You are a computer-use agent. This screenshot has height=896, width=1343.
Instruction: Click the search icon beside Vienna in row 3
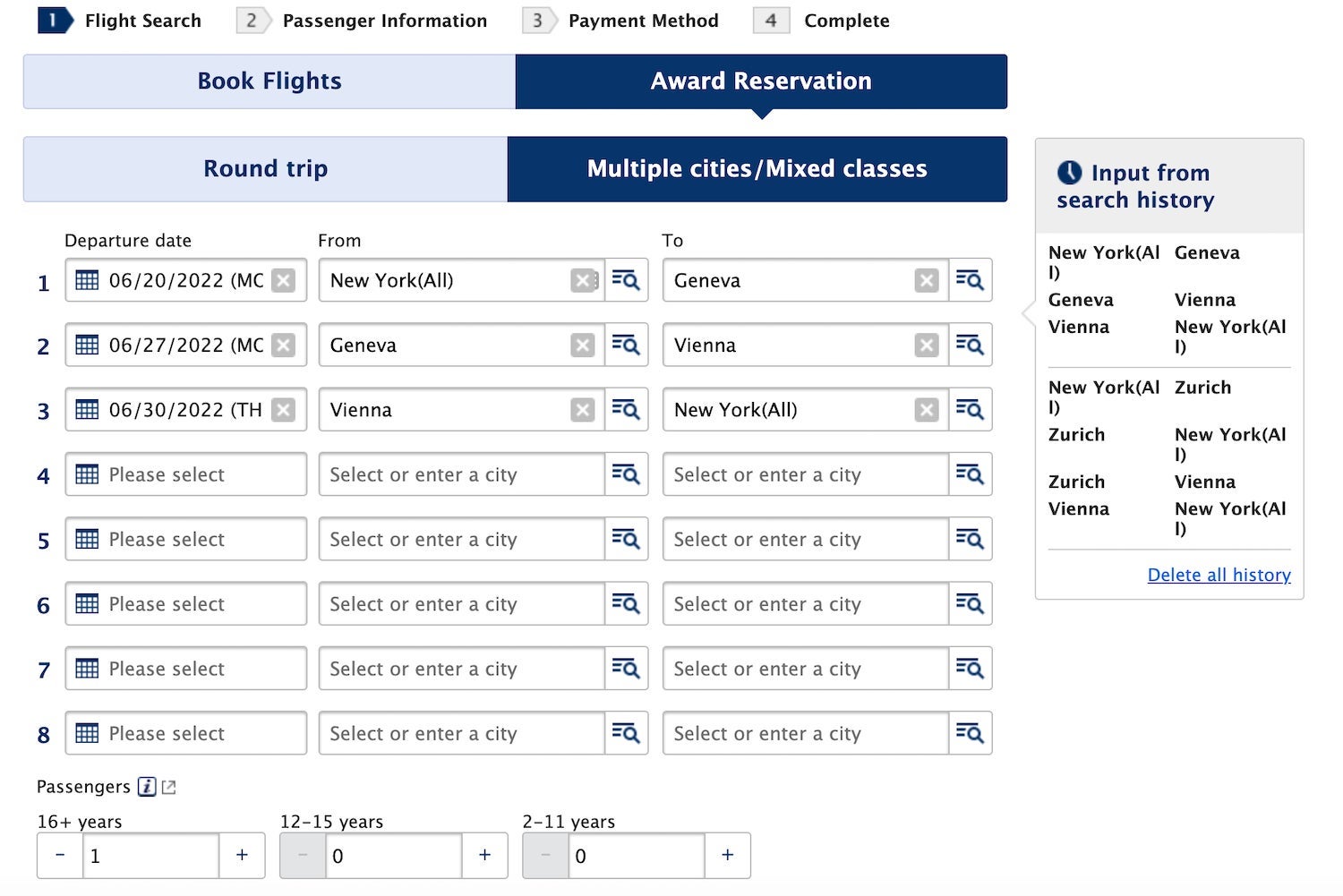click(x=627, y=409)
